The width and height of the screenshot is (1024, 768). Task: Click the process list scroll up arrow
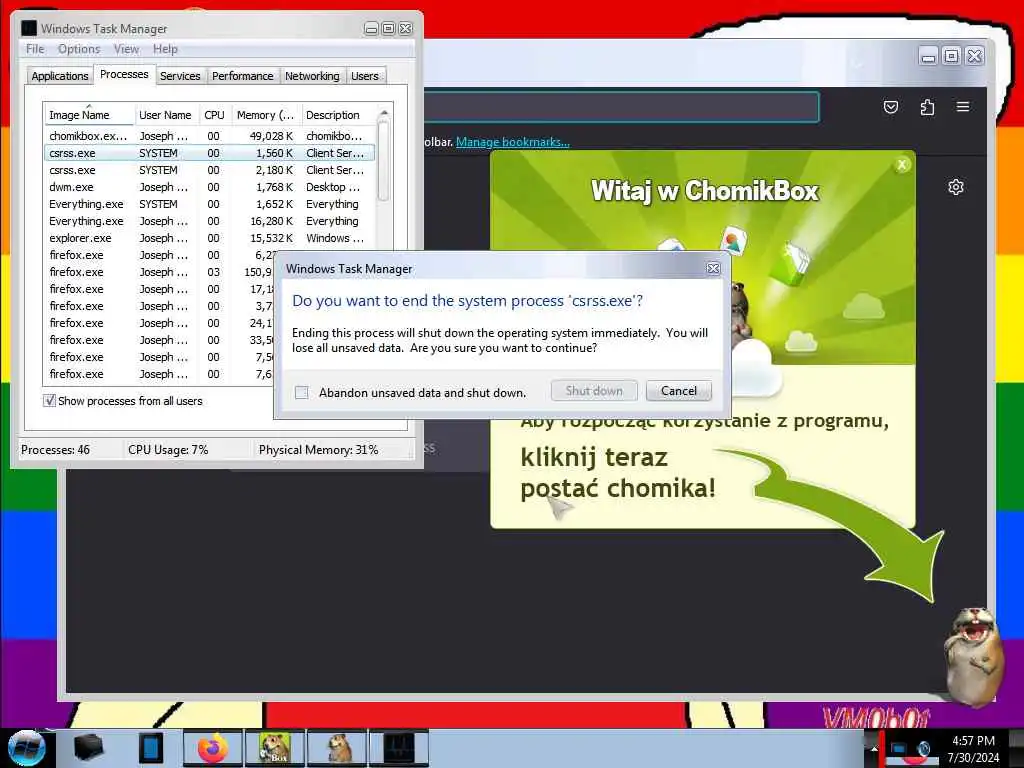[384, 114]
